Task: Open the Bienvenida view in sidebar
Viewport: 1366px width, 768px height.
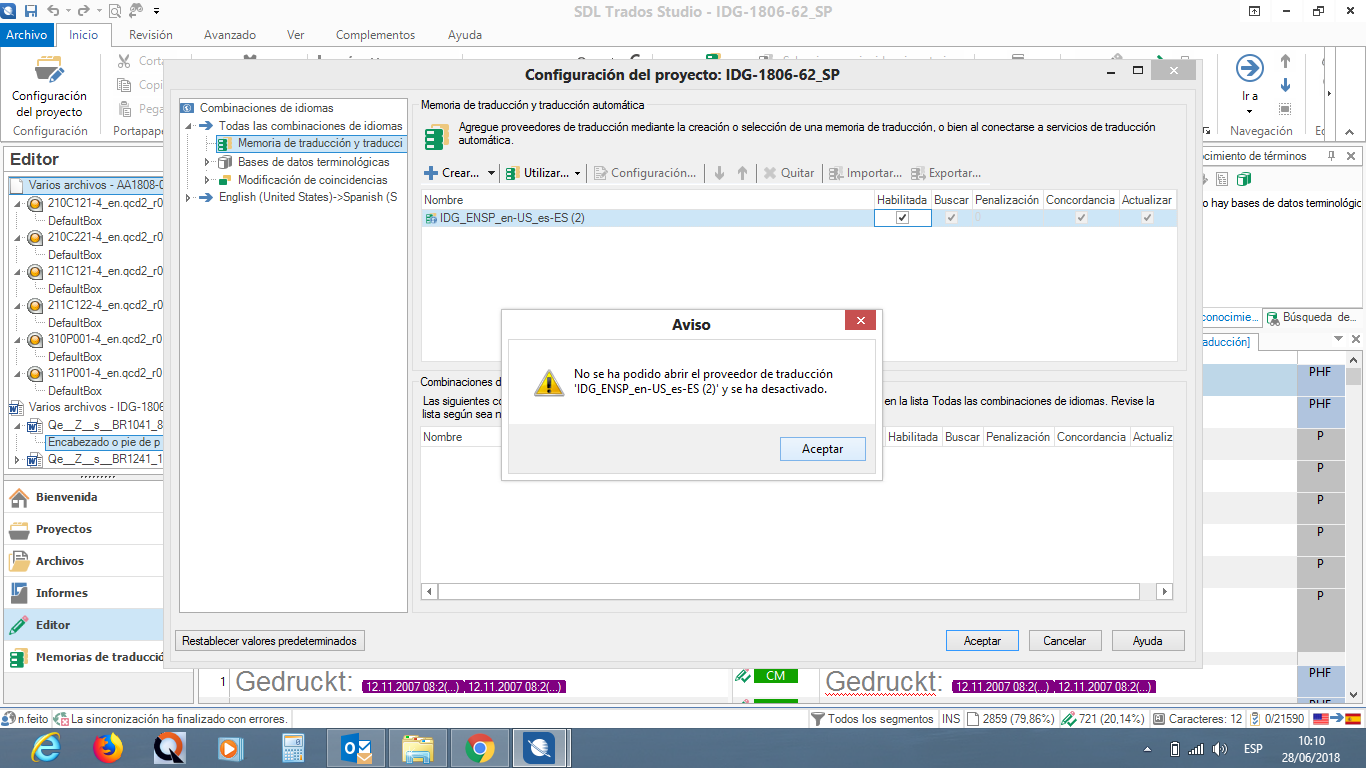Action: pyautogui.click(x=83, y=497)
